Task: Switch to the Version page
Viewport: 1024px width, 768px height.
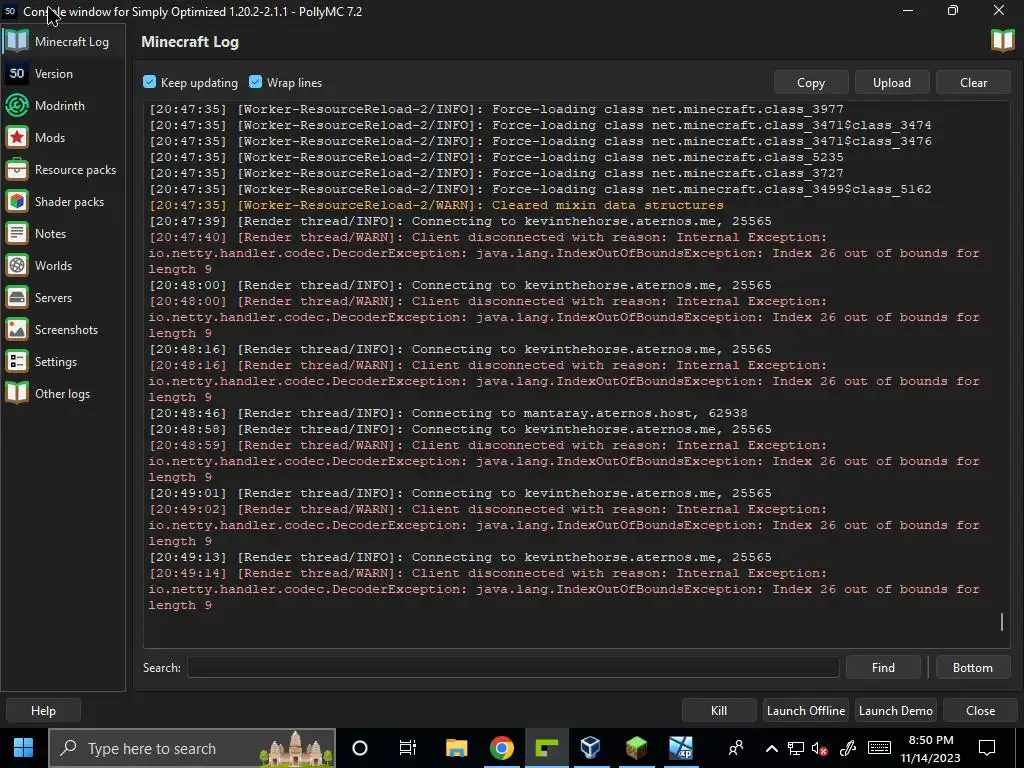Action: [63, 73]
